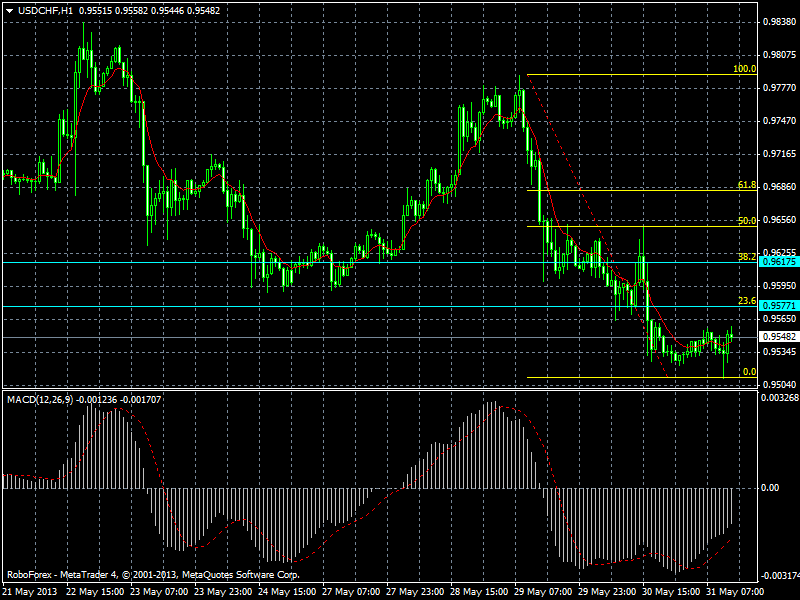
Task: Select the Fibonacci 61.8 level label
Action: (747, 185)
